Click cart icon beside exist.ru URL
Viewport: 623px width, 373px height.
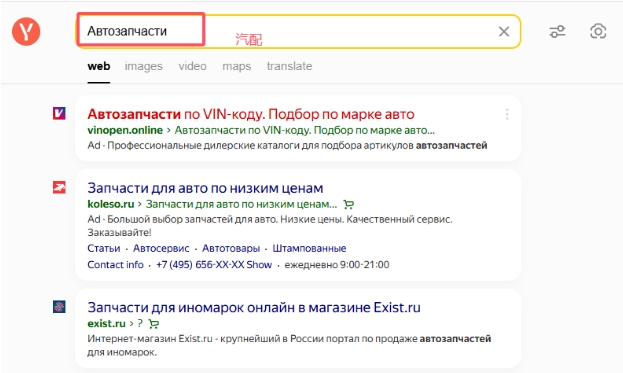[x=154, y=324]
